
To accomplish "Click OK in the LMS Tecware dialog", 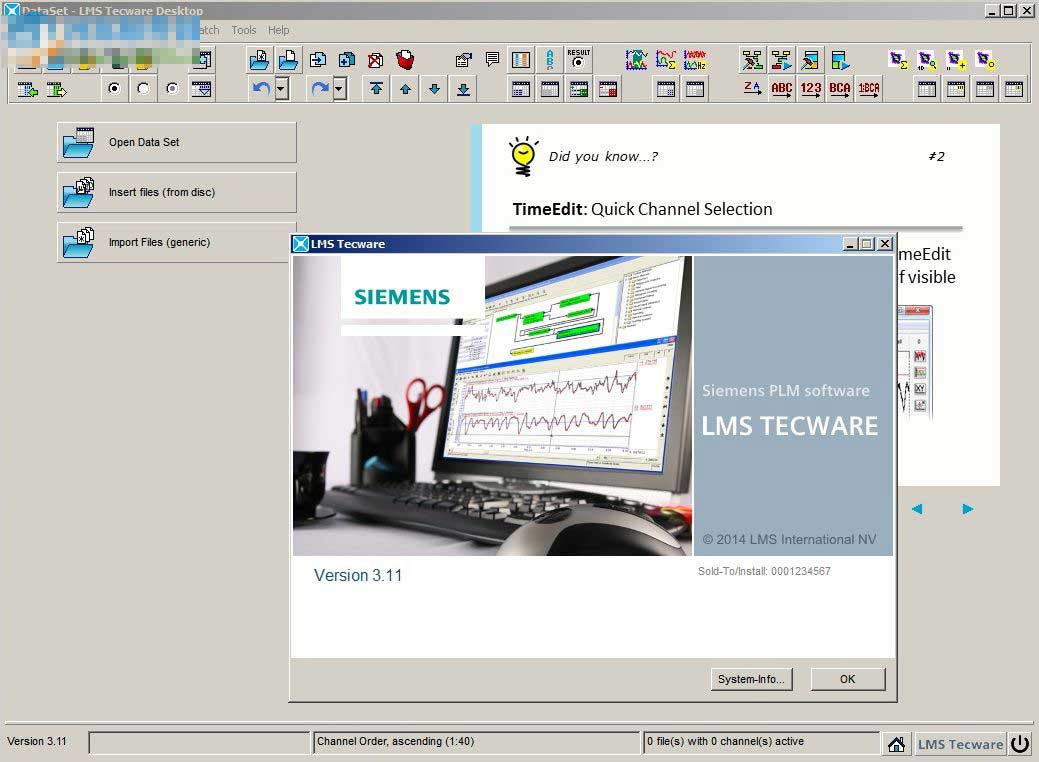I will pos(848,679).
